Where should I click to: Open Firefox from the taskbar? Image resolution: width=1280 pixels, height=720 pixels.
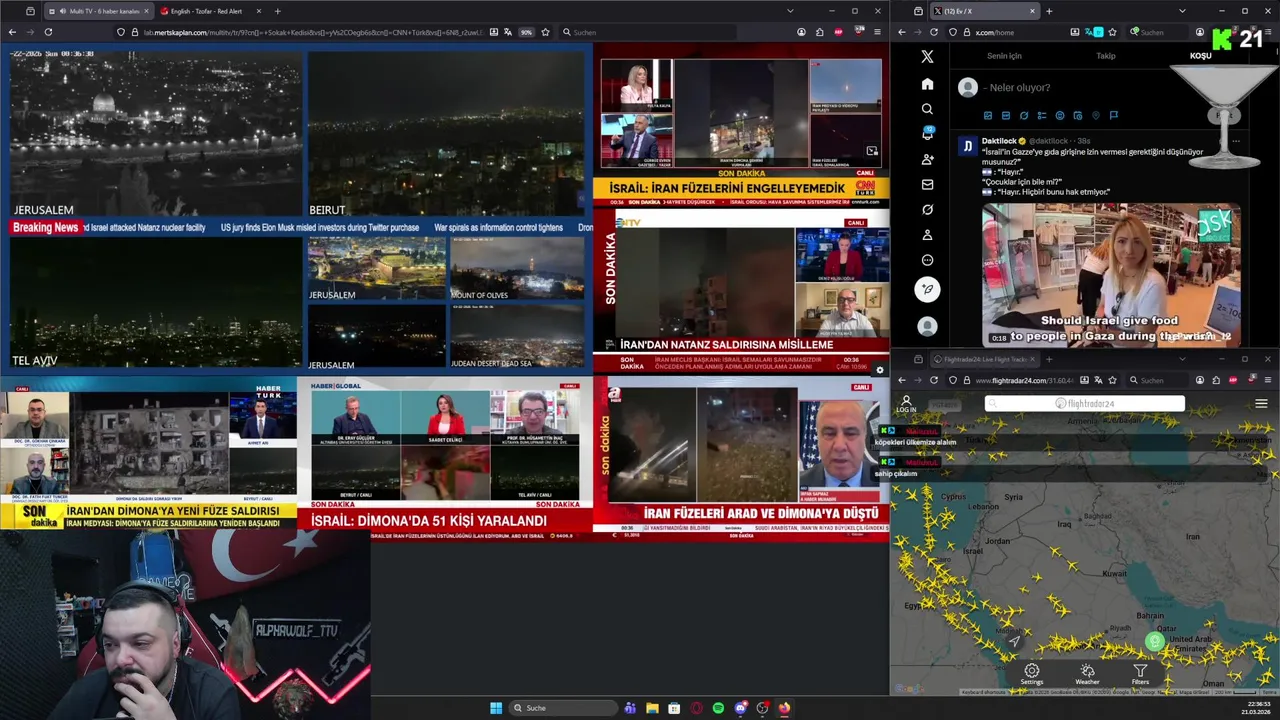(784, 708)
